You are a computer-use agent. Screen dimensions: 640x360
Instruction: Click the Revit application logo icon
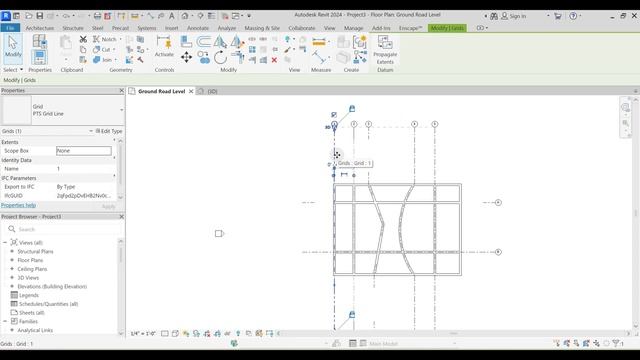tap(6, 16)
